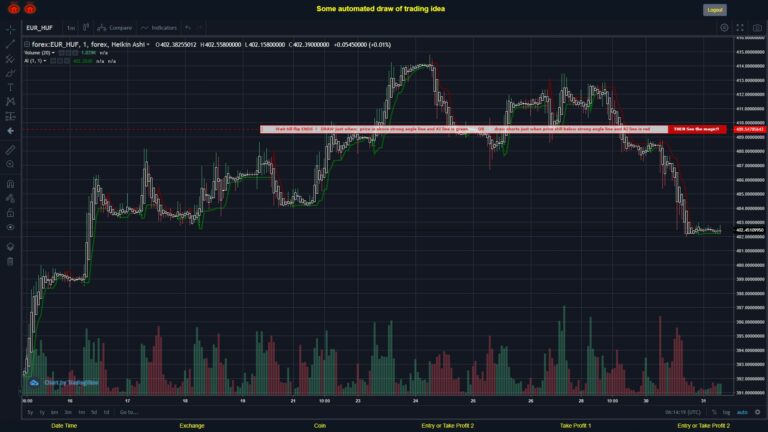Toggle log scale mode
Viewport: 768px width, 432px height.
[x=726, y=412]
